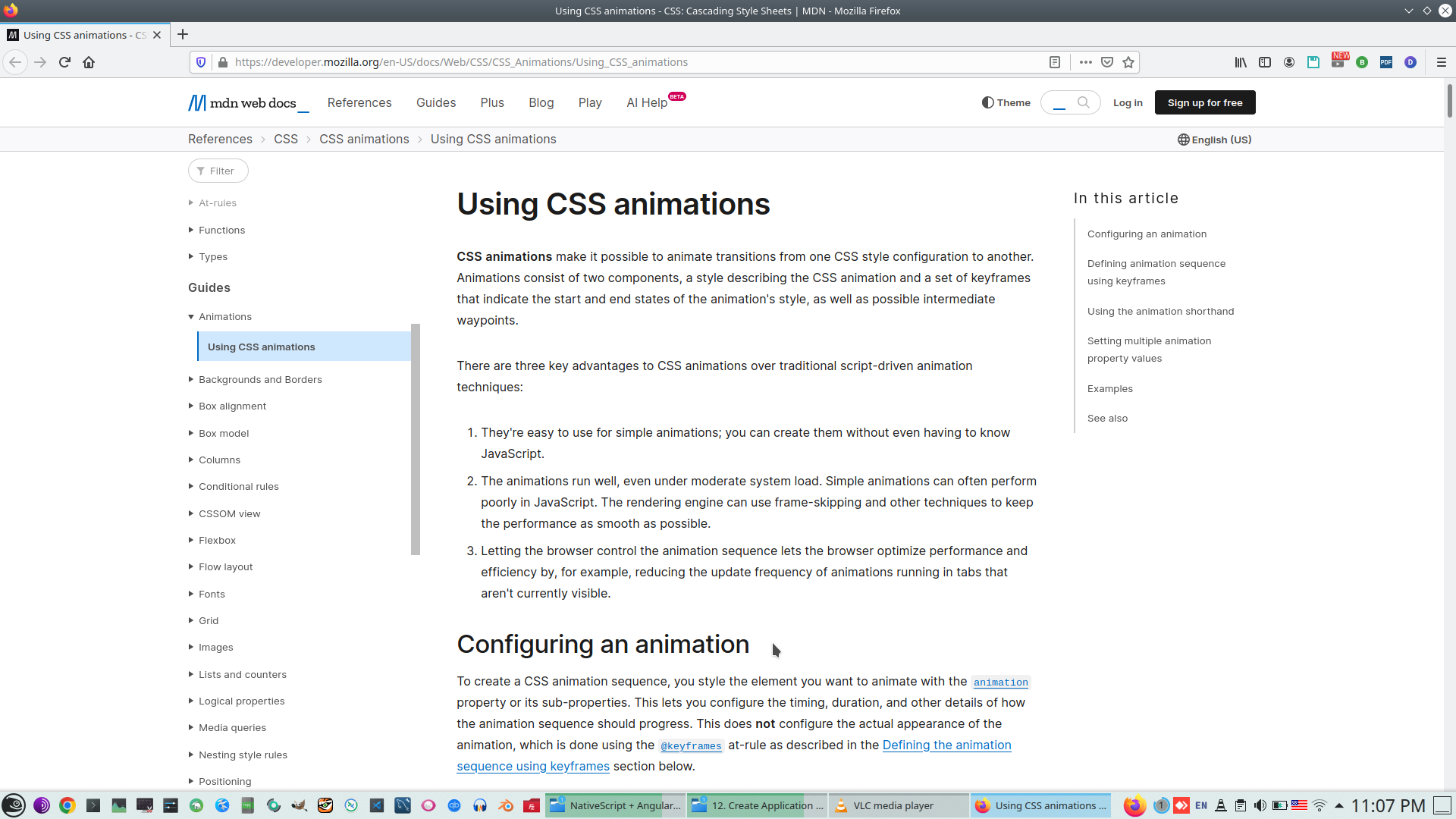Open the Library bookmarks icon in toolbar
Viewport: 1456px width, 819px height.
click(1241, 62)
